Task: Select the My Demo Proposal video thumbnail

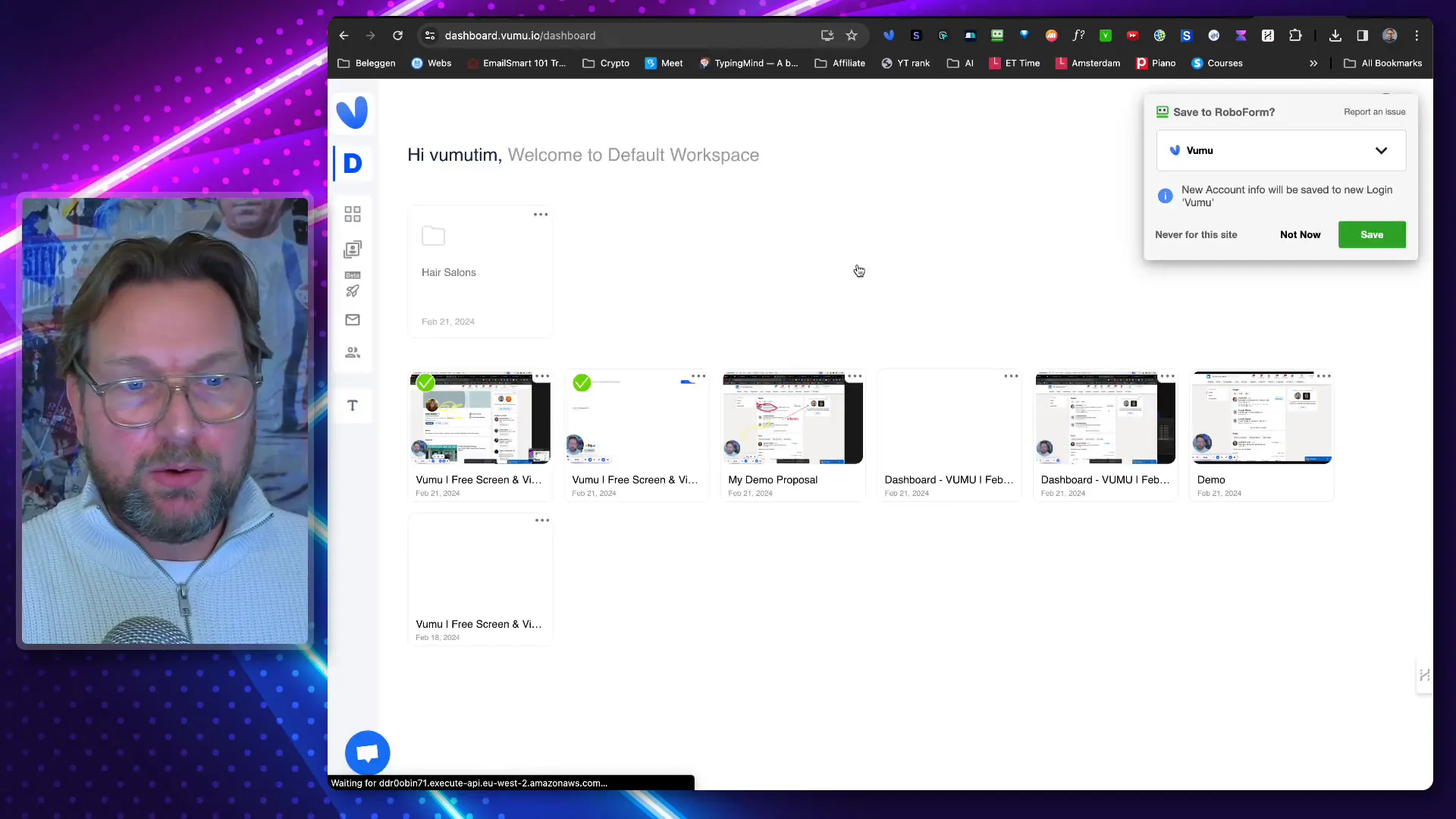Action: (793, 418)
